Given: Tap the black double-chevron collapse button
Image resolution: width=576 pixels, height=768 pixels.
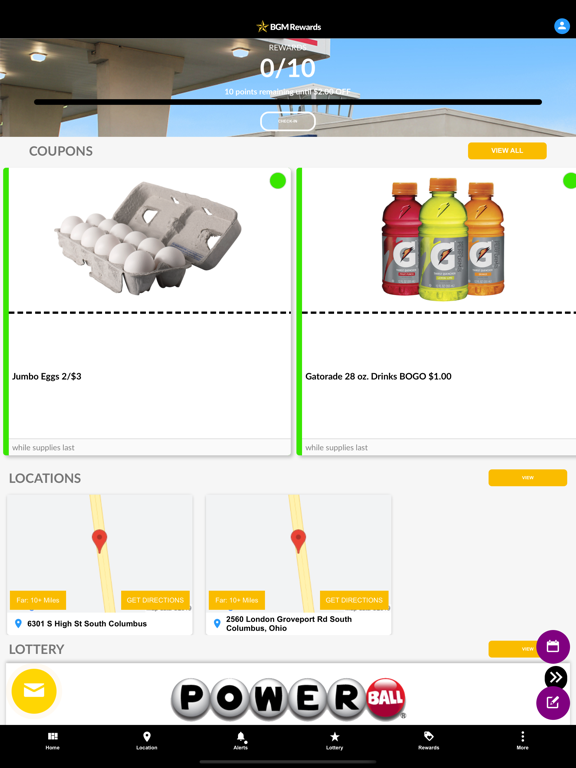Looking at the screenshot, I should tap(556, 677).
